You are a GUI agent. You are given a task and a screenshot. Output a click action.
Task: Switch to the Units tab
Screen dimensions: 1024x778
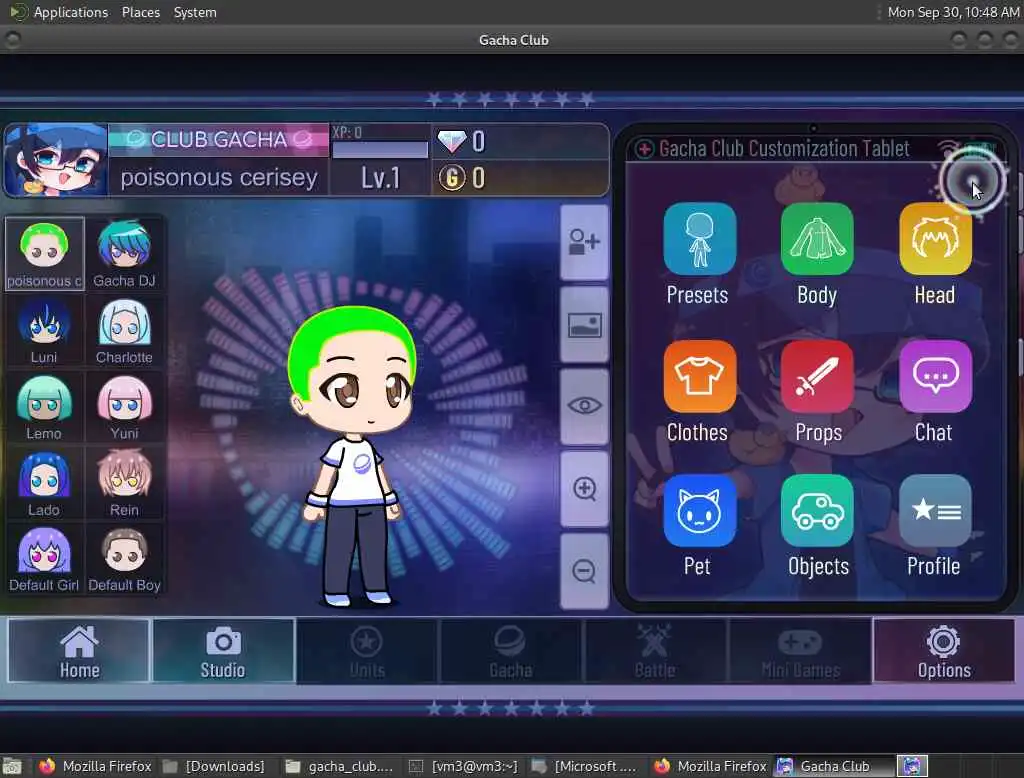[x=367, y=651]
